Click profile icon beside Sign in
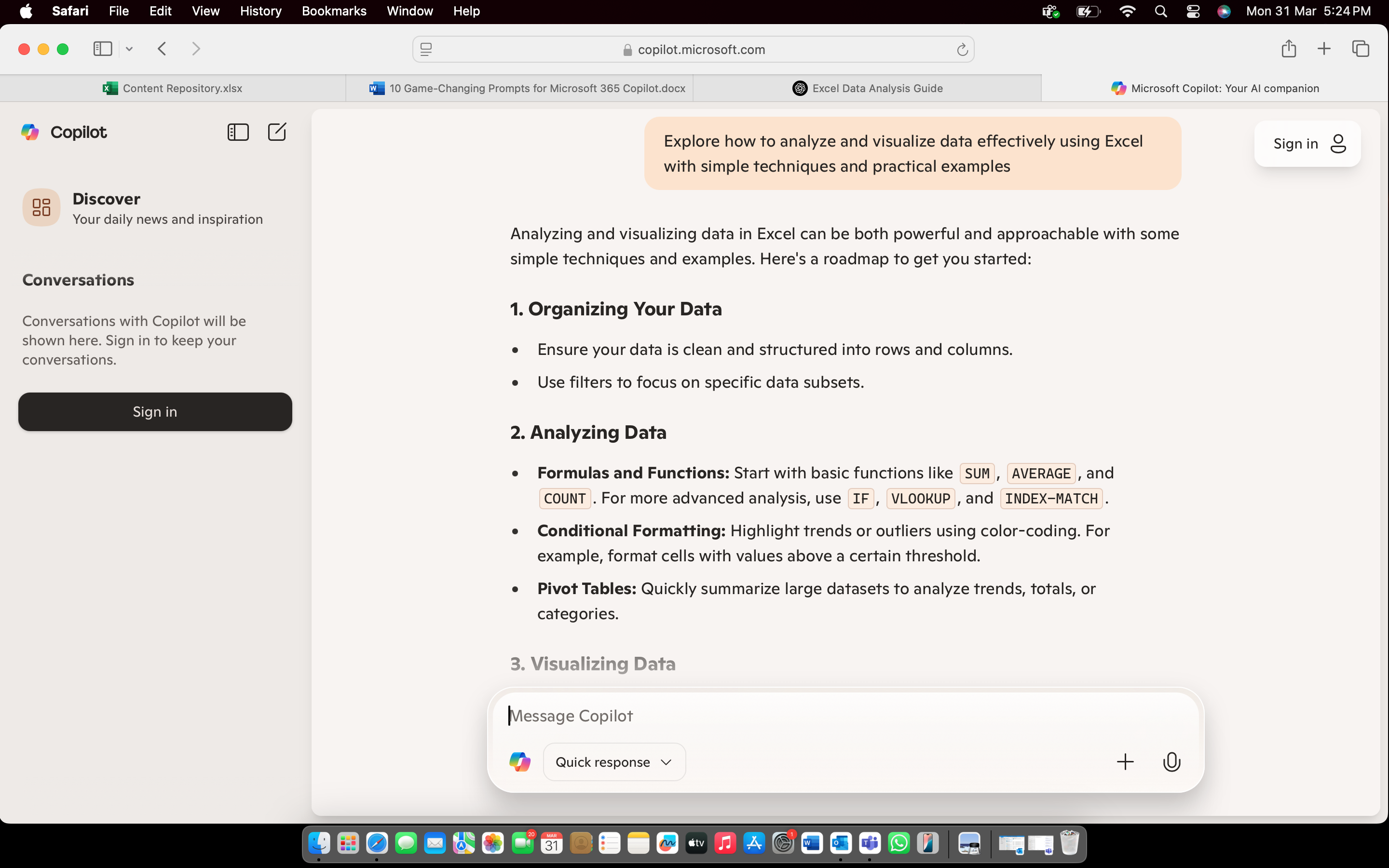 pyautogui.click(x=1338, y=144)
